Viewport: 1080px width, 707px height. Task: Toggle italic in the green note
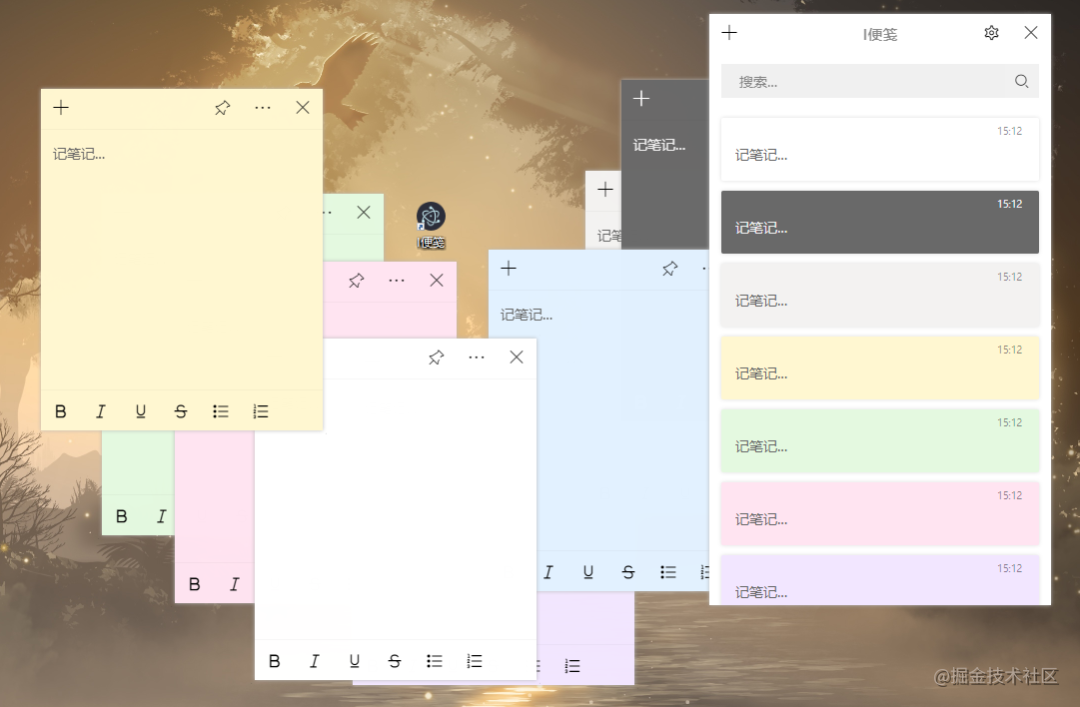(x=161, y=516)
